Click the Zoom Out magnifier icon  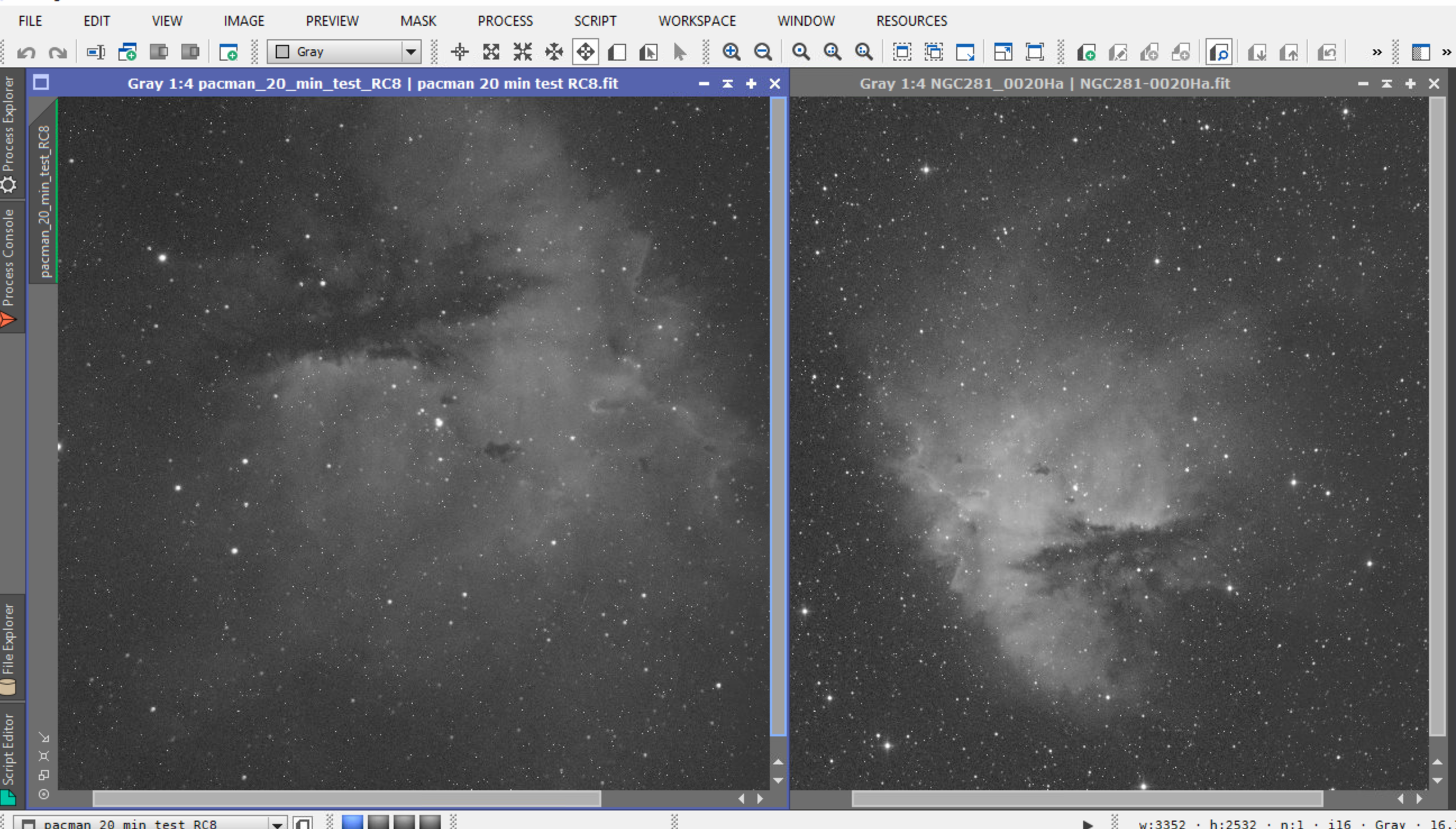click(x=763, y=52)
